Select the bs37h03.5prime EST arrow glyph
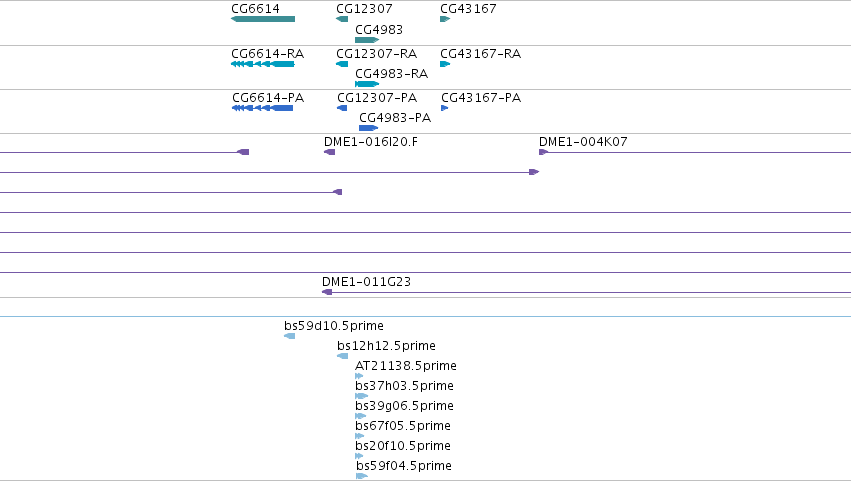851x481 pixels. [x=361, y=396]
